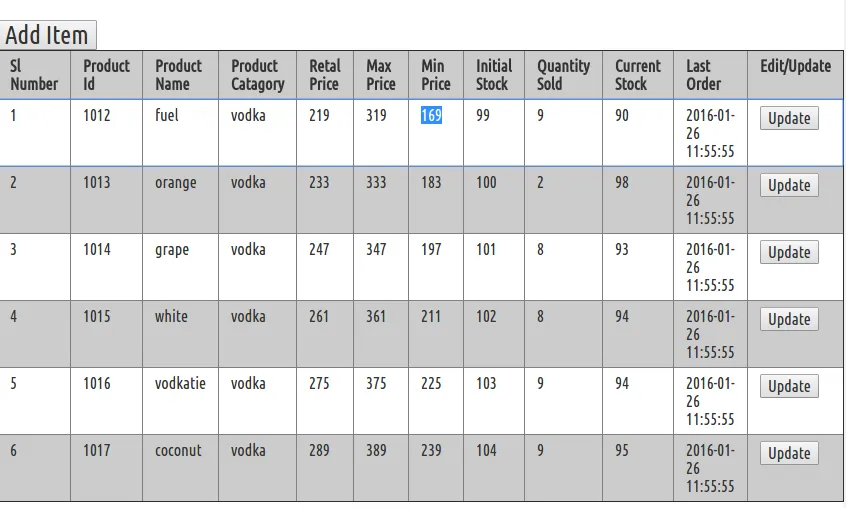Viewport: 846px width, 508px height.
Task: Click product name cell vodkatie
Action: (180, 383)
